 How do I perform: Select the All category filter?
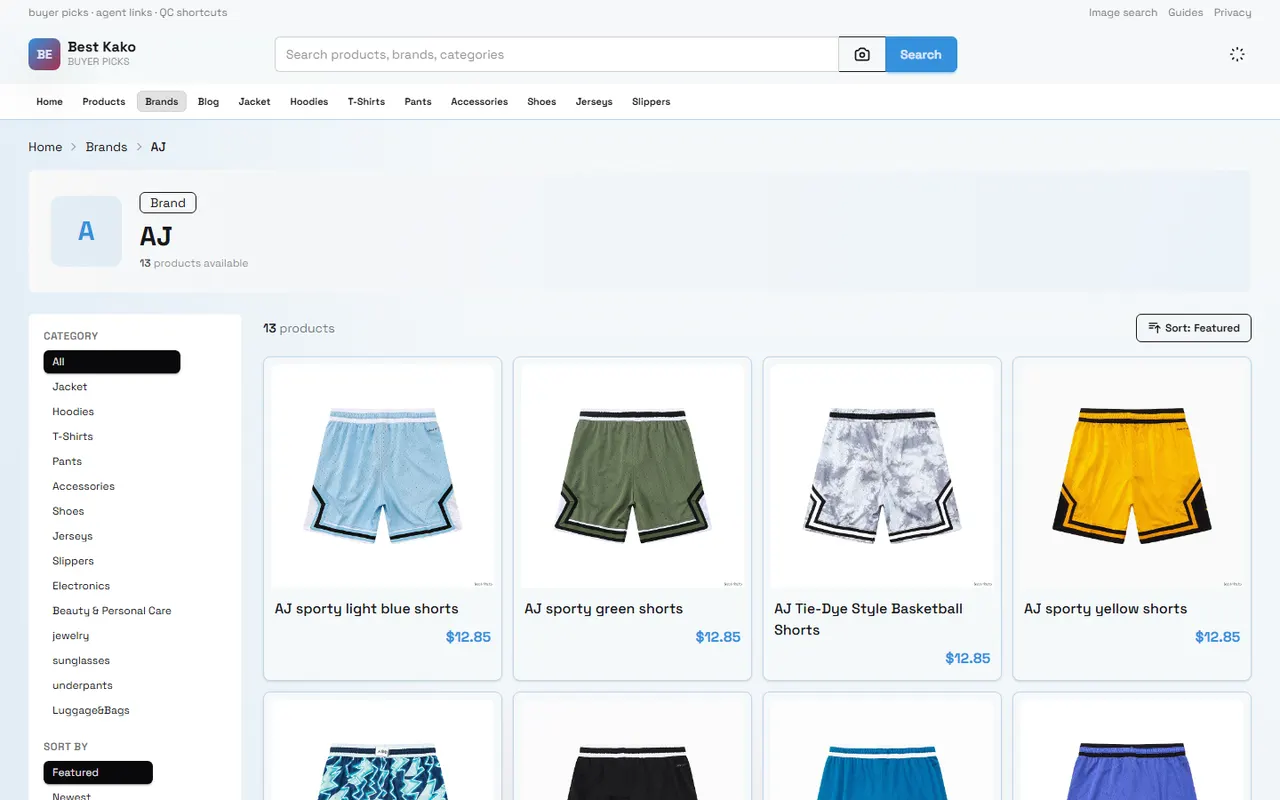(x=112, y=362)
